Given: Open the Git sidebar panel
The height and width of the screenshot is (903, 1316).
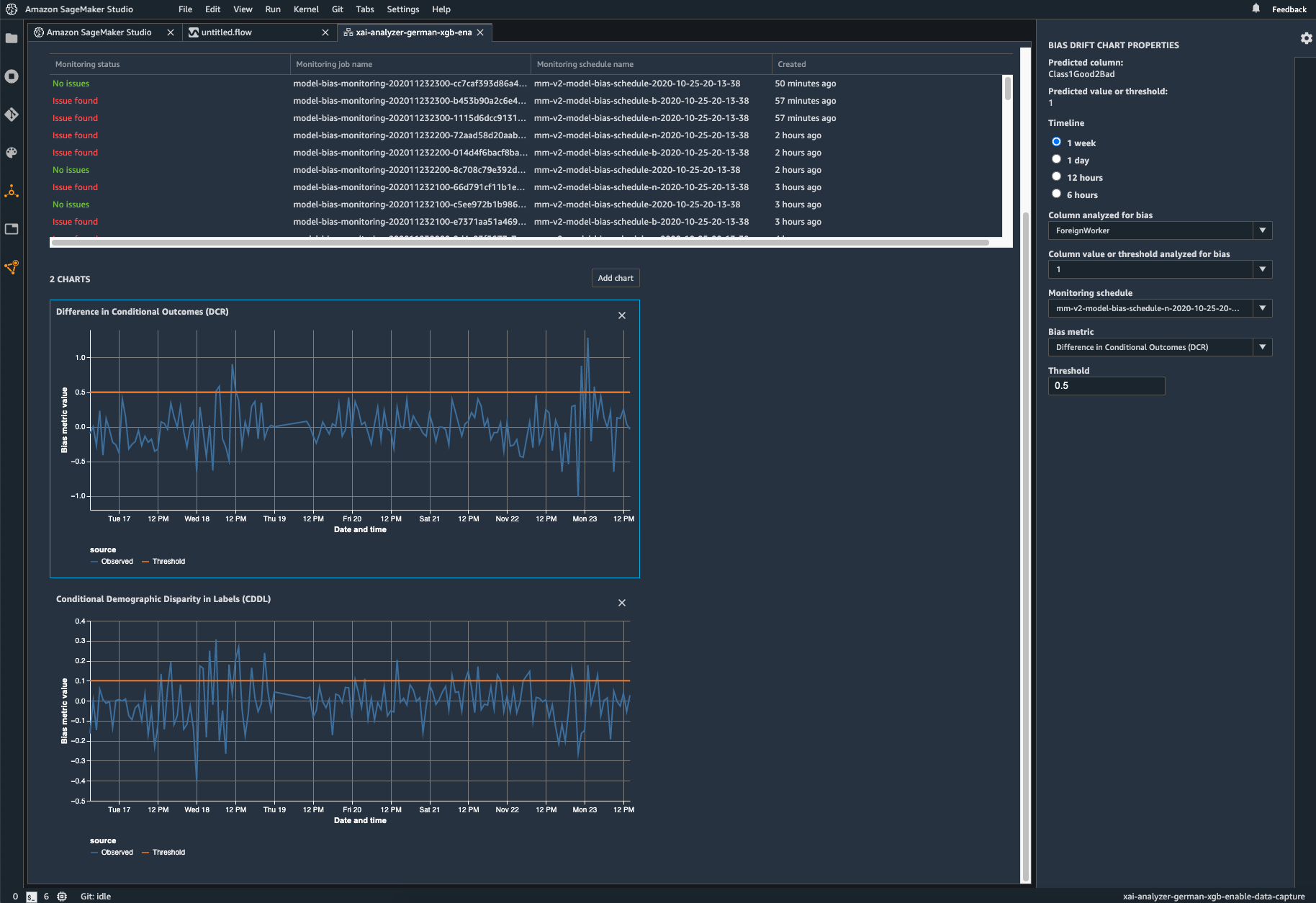Looking at the screenshot, I should pyautogui.click(x=12, y=114).
